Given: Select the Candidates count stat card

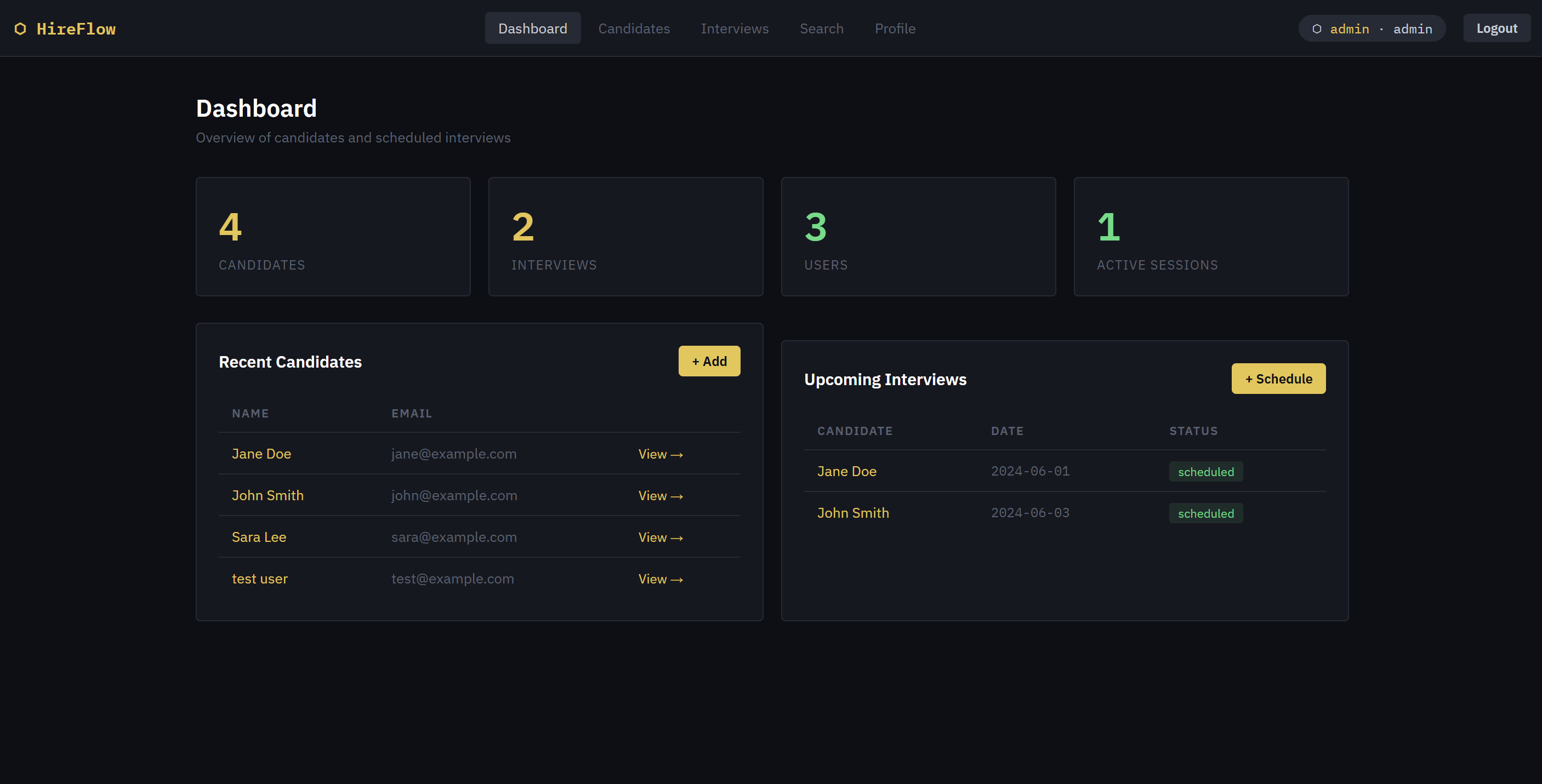Looking at the screenshot, I should pyautogui.click(x=333, y=236).
